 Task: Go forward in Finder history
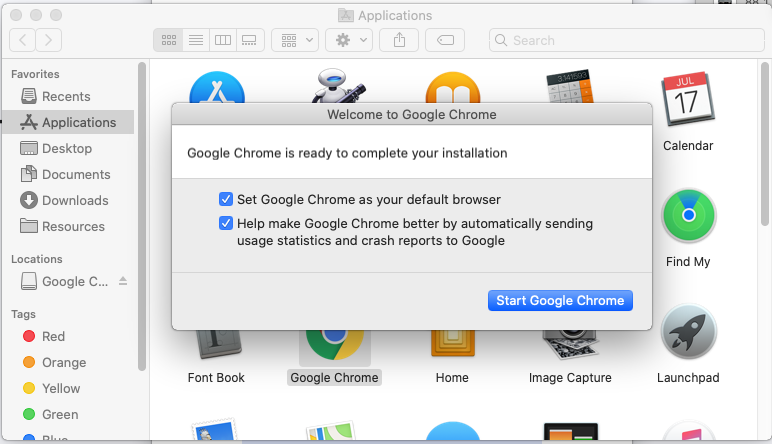(48, 40)
